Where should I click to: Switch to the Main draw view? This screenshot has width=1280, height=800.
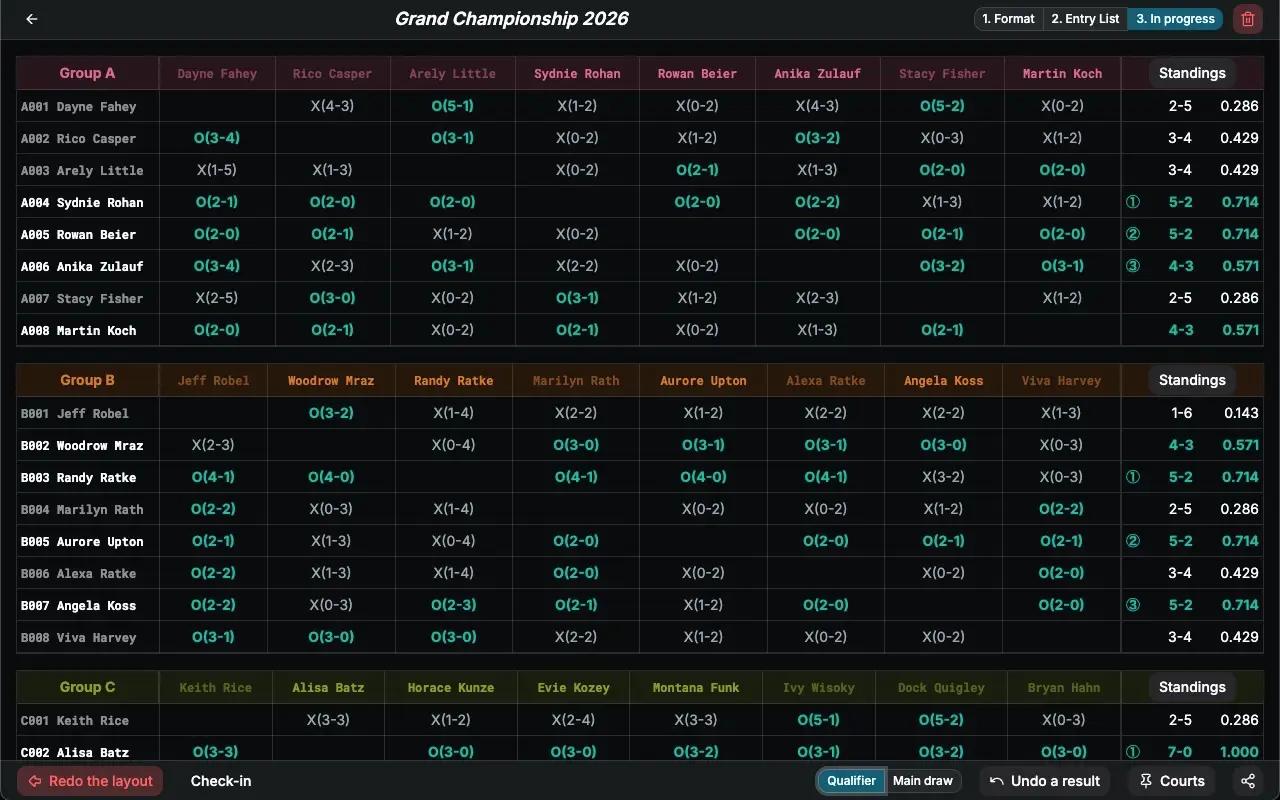coord(923,781)
